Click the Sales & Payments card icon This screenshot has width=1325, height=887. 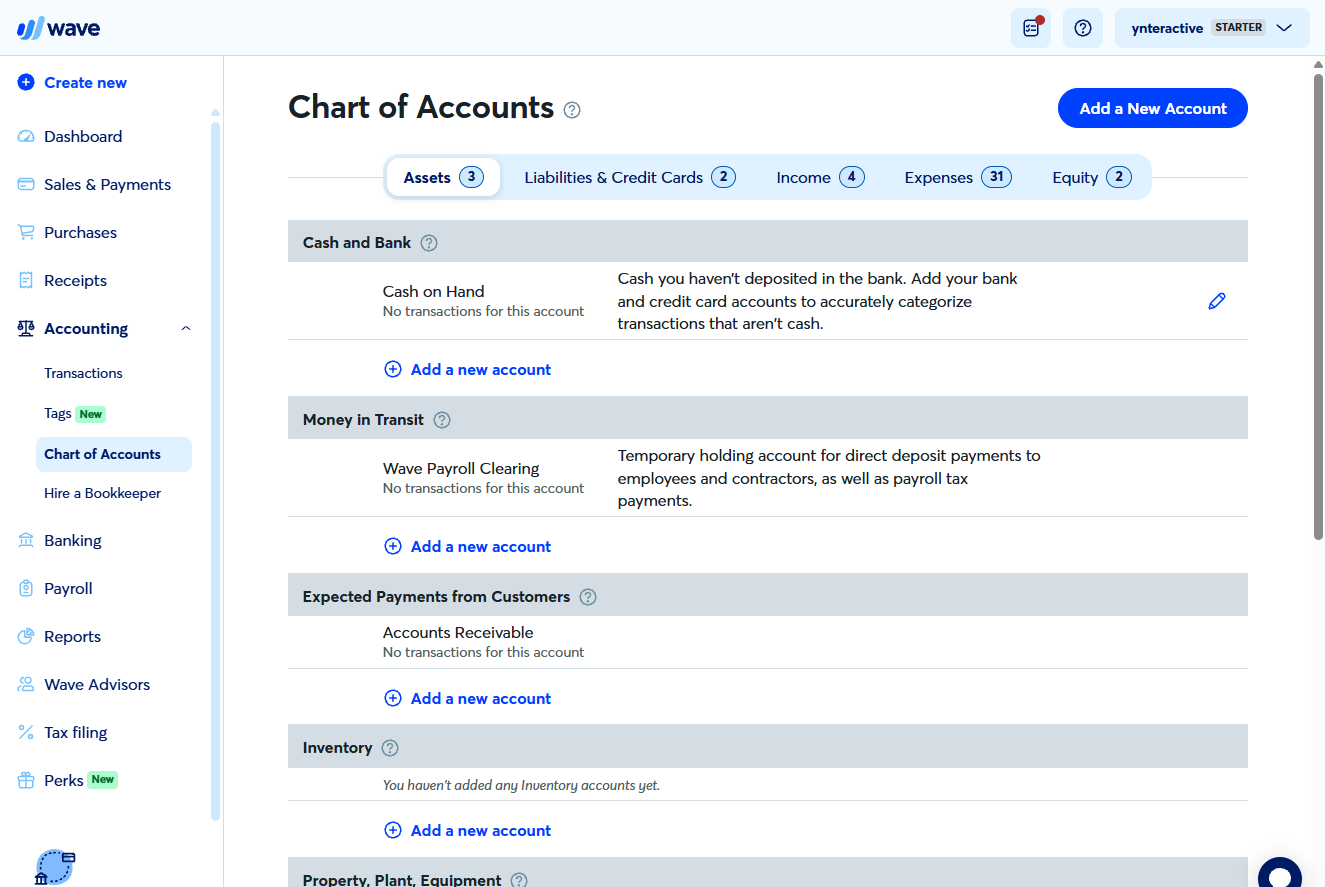click(26, 185)
